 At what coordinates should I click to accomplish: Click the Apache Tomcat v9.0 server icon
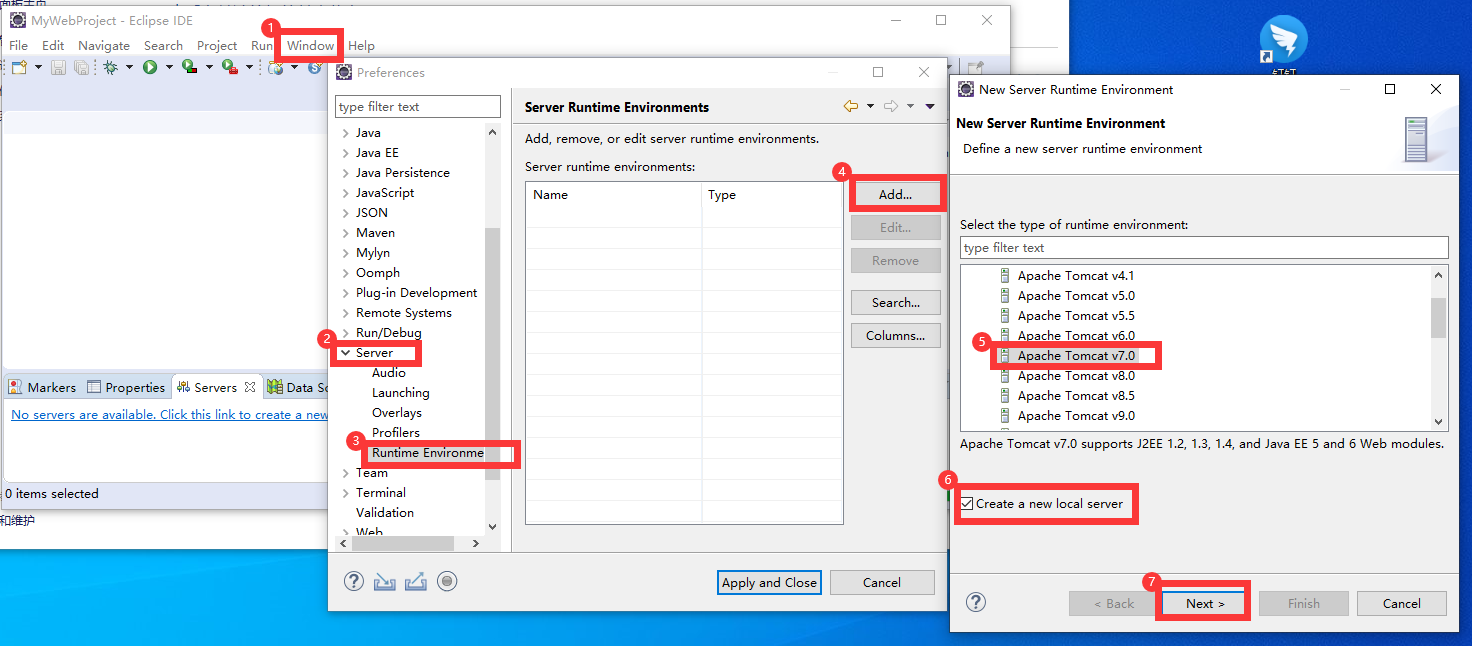1005,416
